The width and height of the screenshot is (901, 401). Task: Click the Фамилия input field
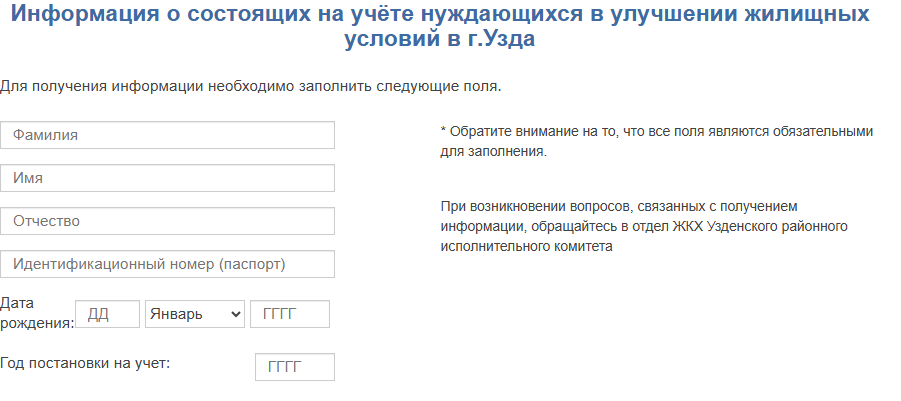[x=167, y=135]
